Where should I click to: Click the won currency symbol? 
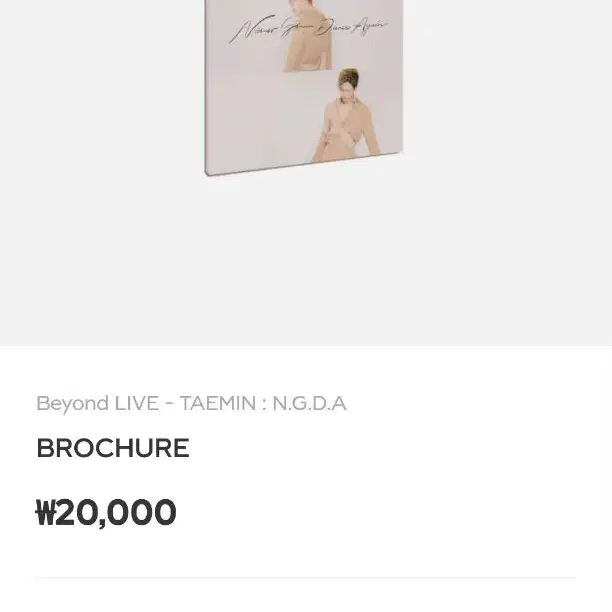click(44, 512)
